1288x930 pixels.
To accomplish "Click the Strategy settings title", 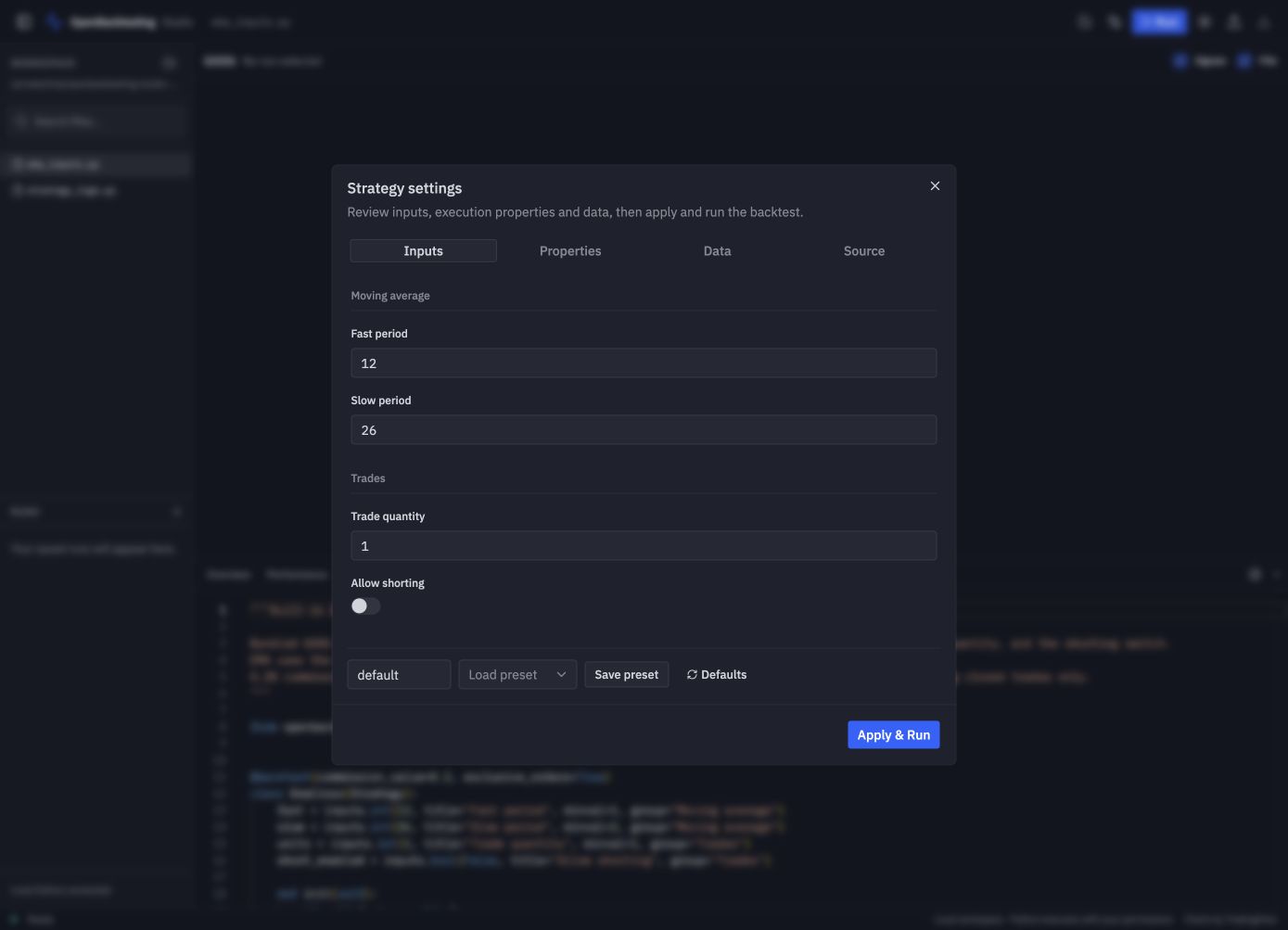I will click(x=404, y=188).
